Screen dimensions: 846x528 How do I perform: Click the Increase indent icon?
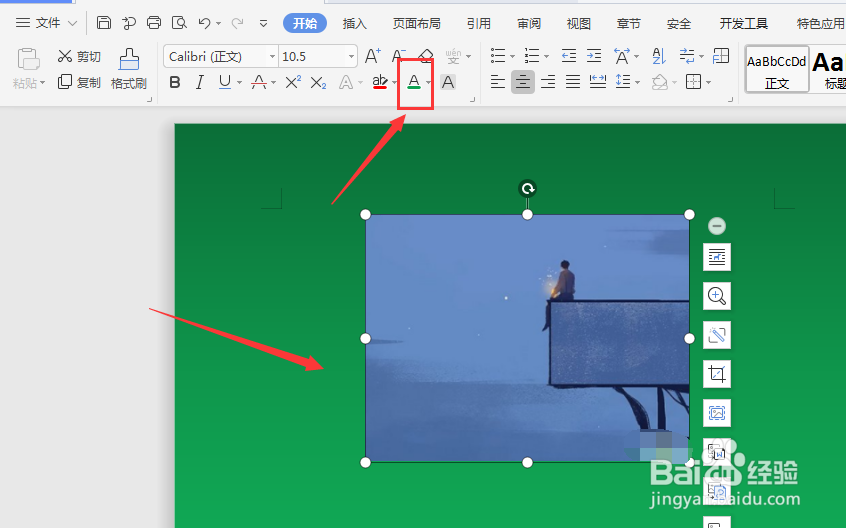point(594,56)
